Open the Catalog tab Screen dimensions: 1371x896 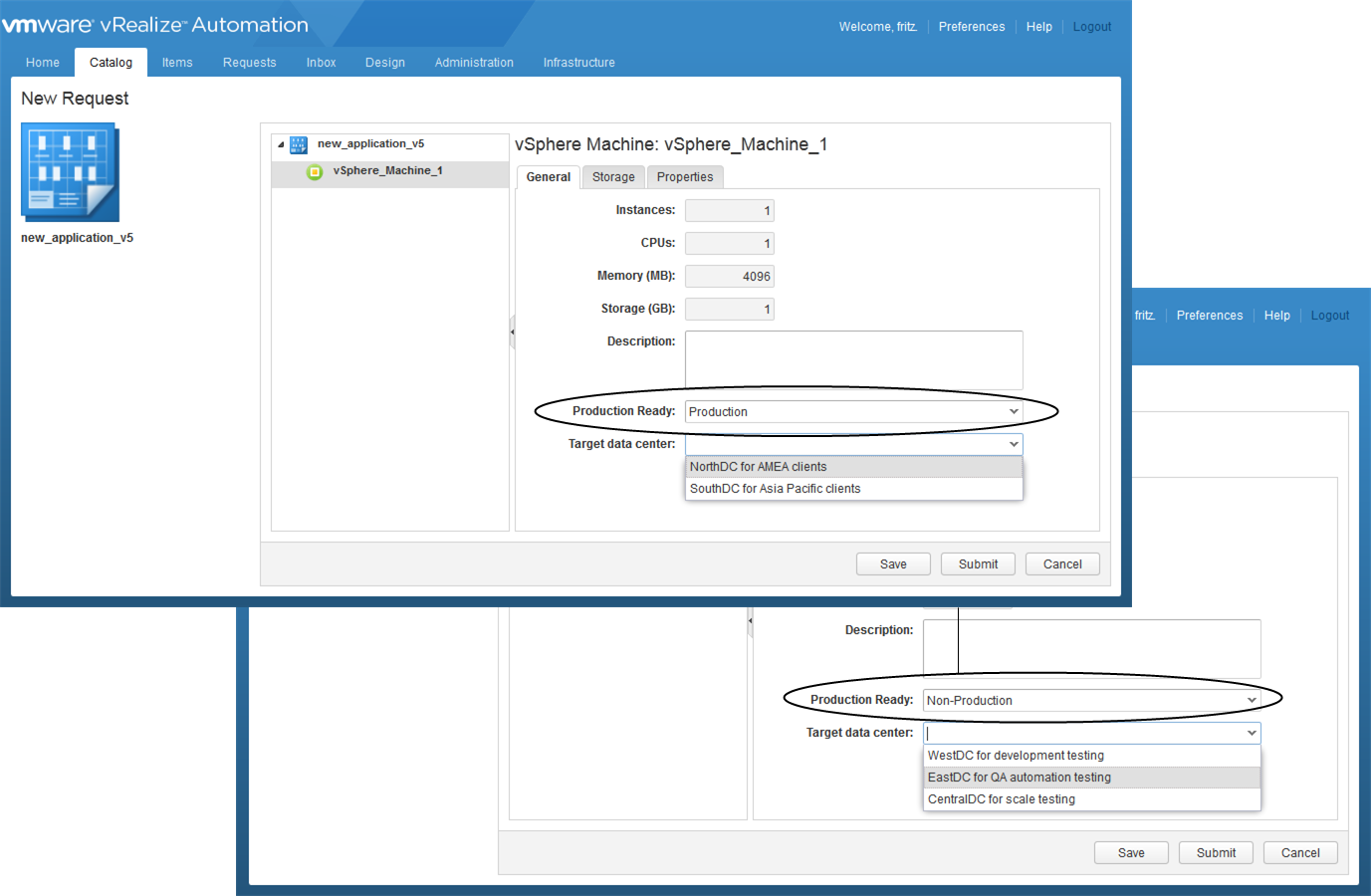pyautogui.click(x=111, y=62)
